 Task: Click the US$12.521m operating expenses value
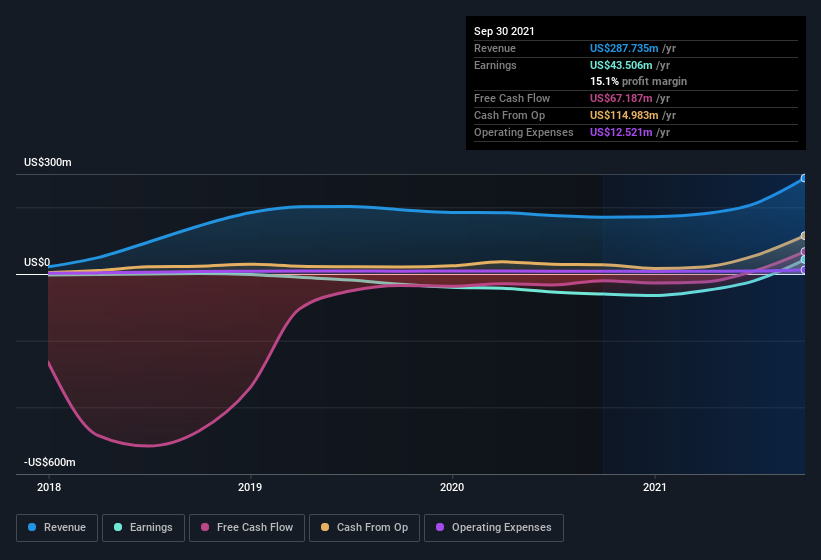(x=621, y=132)
